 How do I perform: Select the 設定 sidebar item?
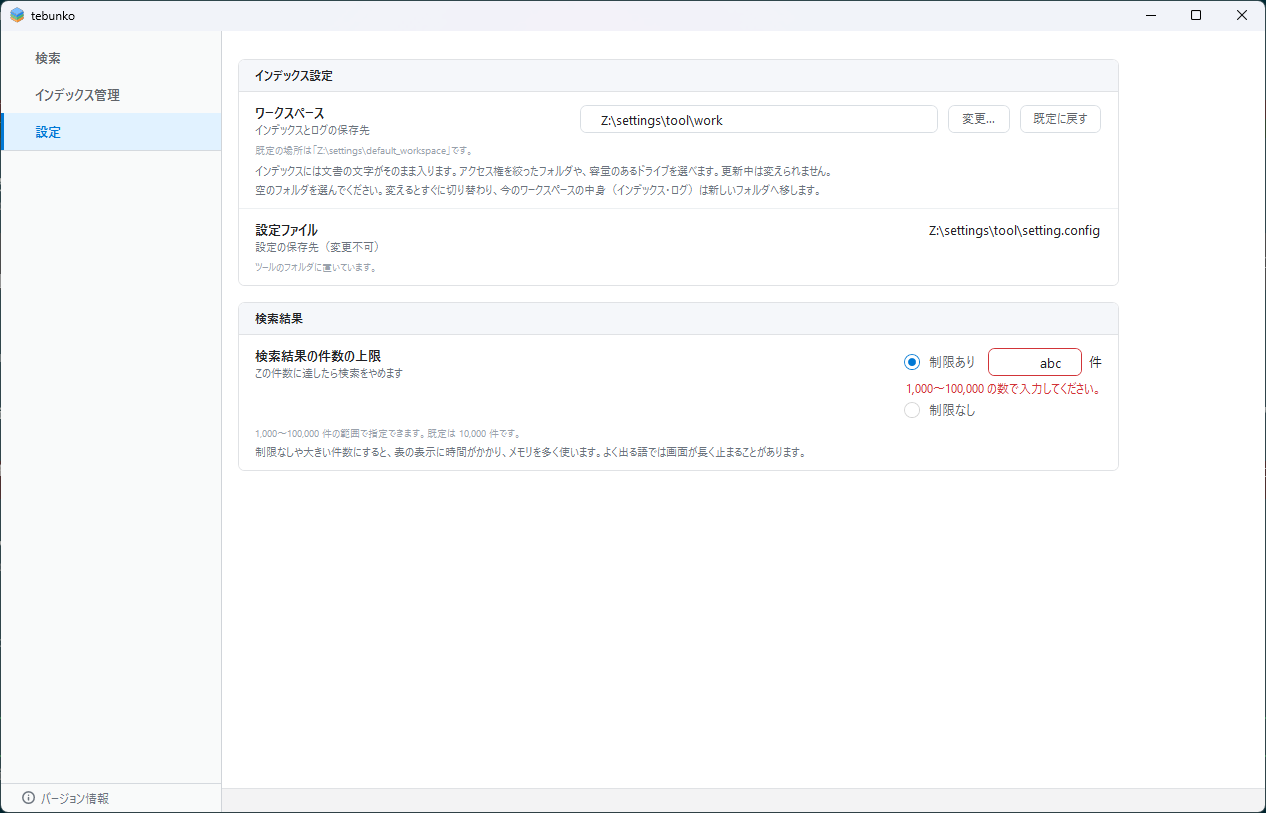pos(110,132)
